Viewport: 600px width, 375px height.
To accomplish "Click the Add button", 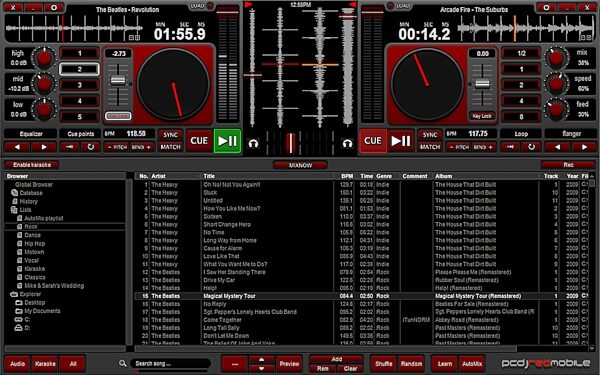I will 336,359.
